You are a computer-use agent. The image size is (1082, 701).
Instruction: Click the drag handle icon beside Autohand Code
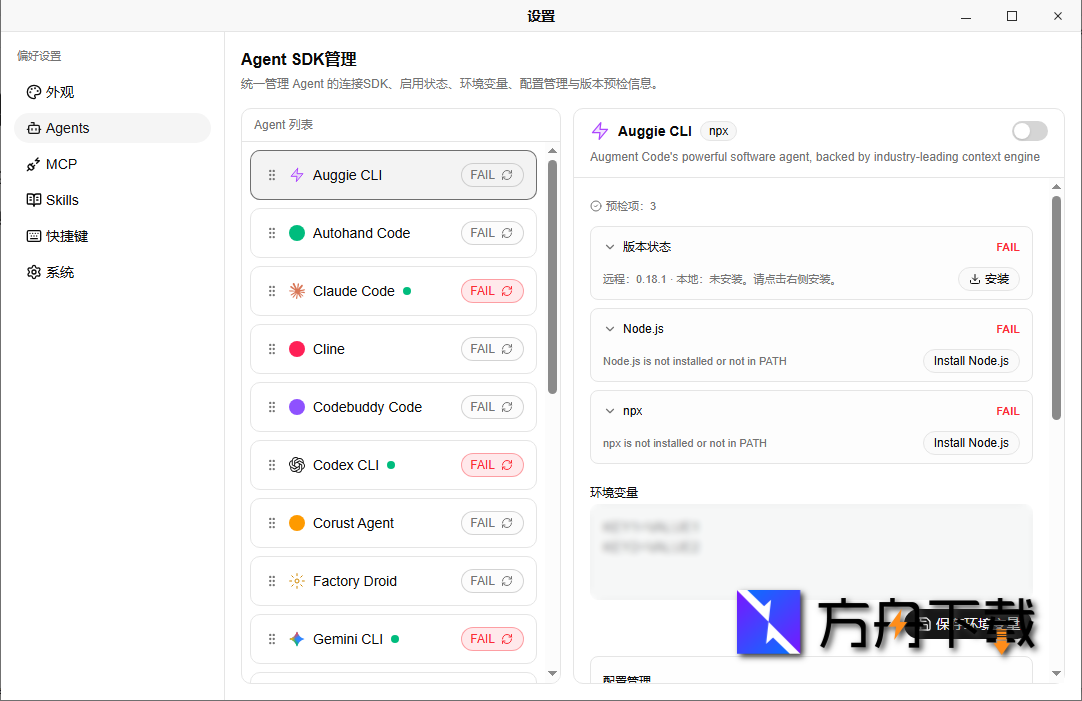(x=271, y=233)
